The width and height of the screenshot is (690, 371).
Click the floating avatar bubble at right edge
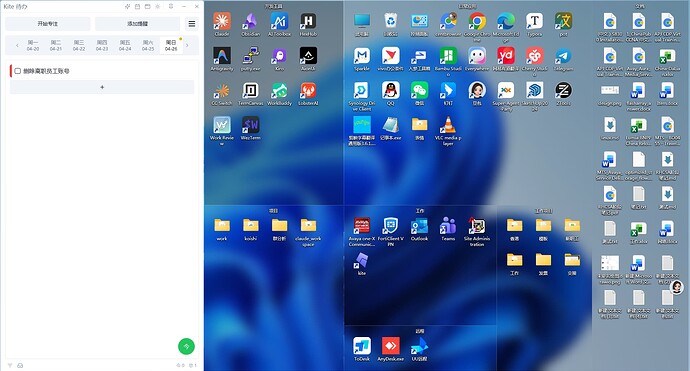(x=677, y=287)
